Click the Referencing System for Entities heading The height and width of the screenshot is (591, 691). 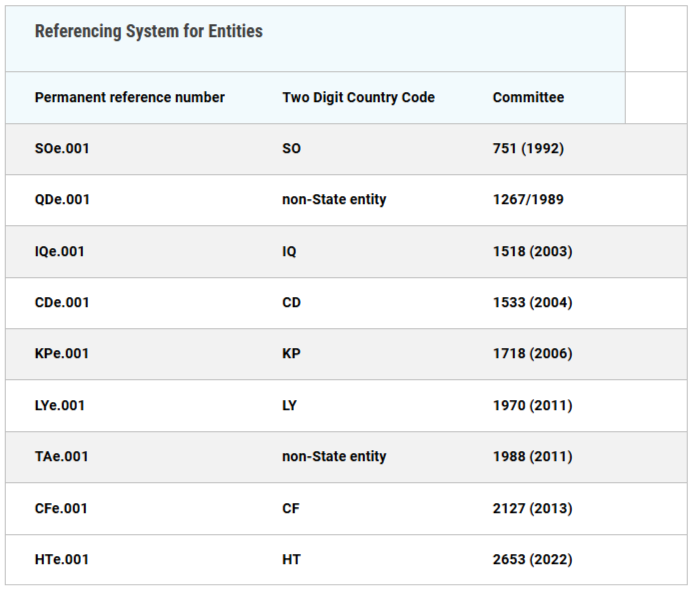tap(149, 31)
